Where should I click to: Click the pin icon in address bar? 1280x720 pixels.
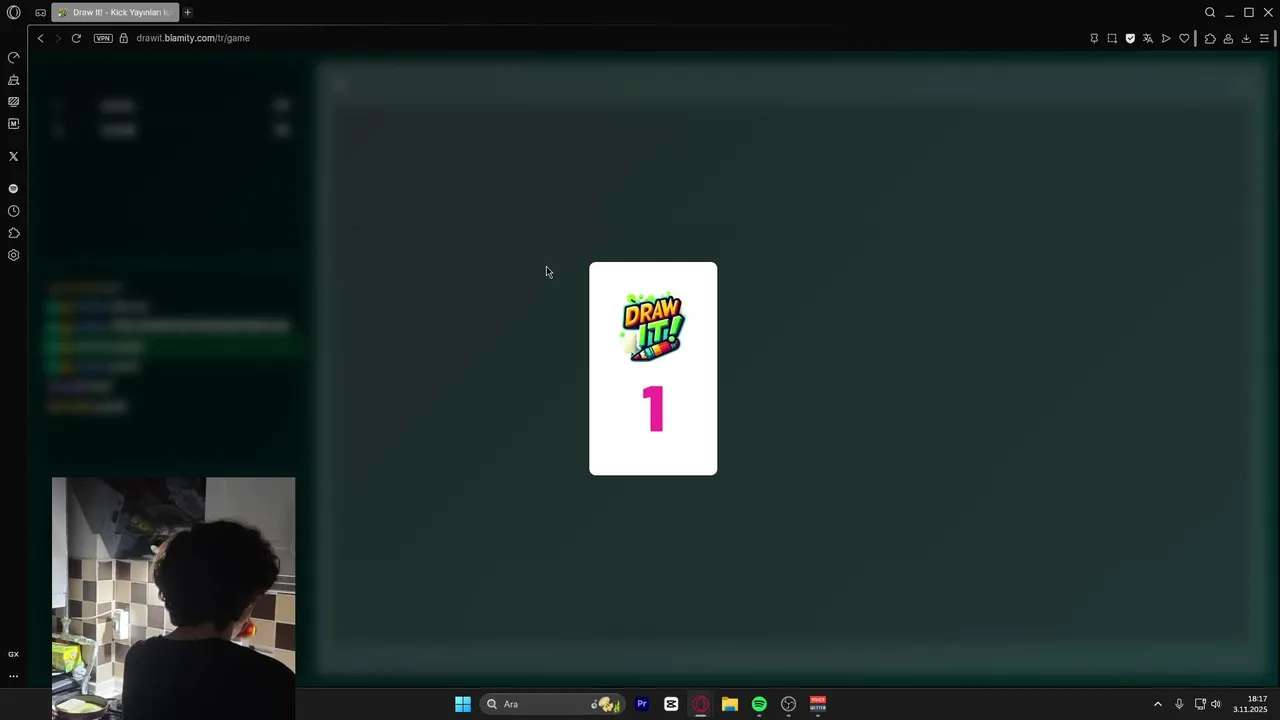[1094, 38]
